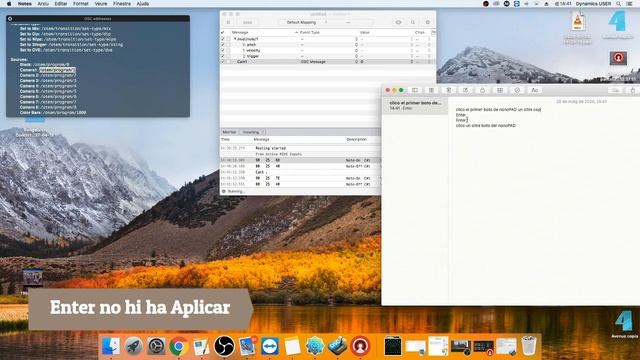
Task: Open the Ajuda menu
Action: pyautogui.click(x=142, y=4)
